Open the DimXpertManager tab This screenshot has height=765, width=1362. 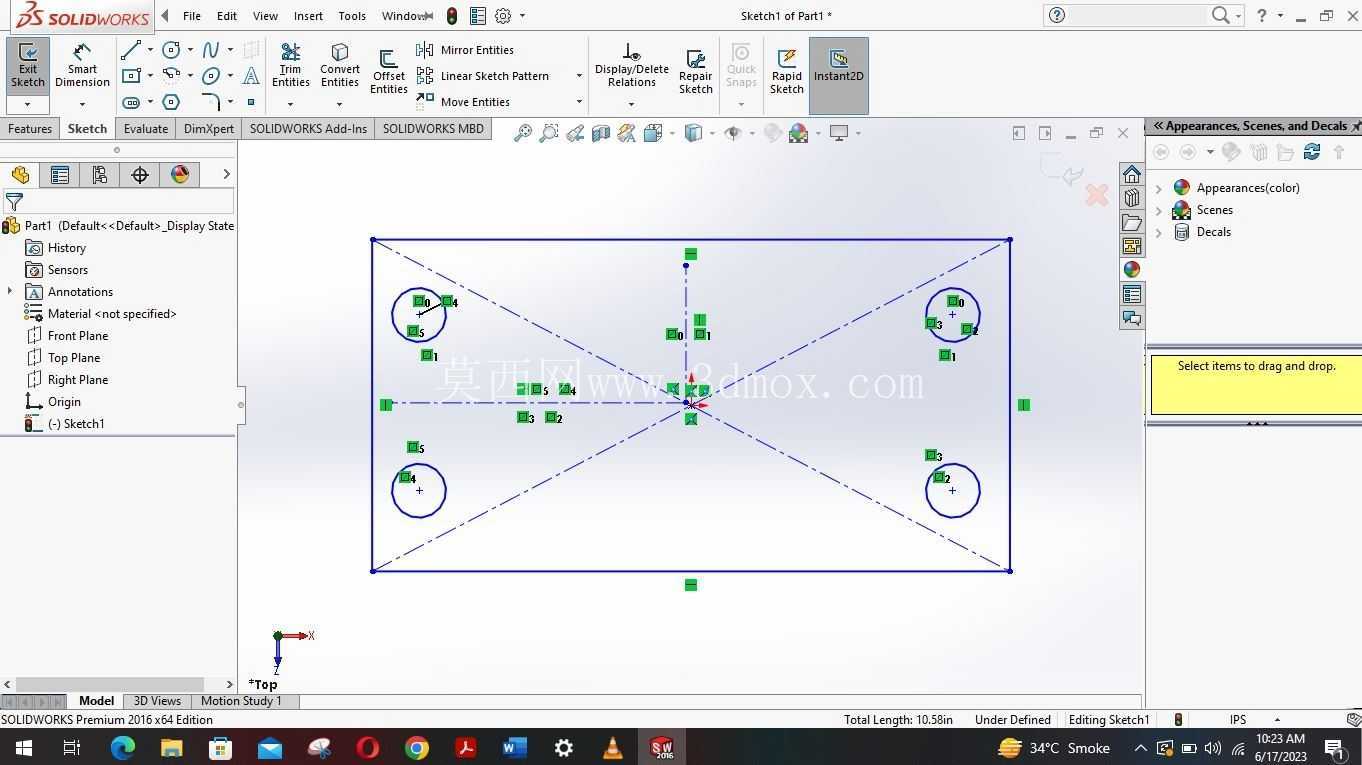tap(140, 175)
